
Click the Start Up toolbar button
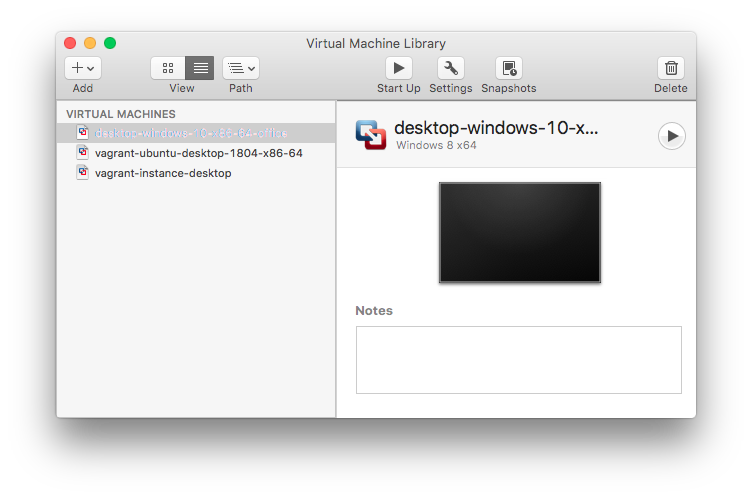(399, 68)
